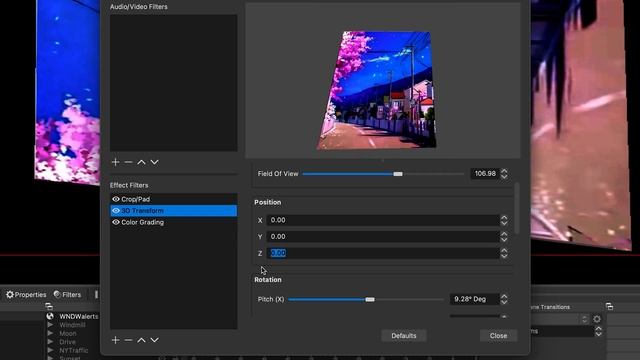Move selected Effect filter up
This screenshot has width=640, height=360.
coord(141,340)
